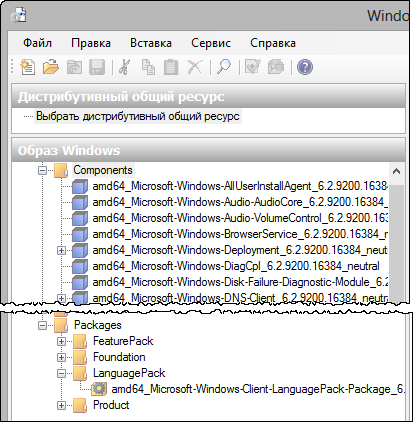Click the LanguagePack folder icon
The height and width of the screenshot is (422, 413).
coord(80,373)
